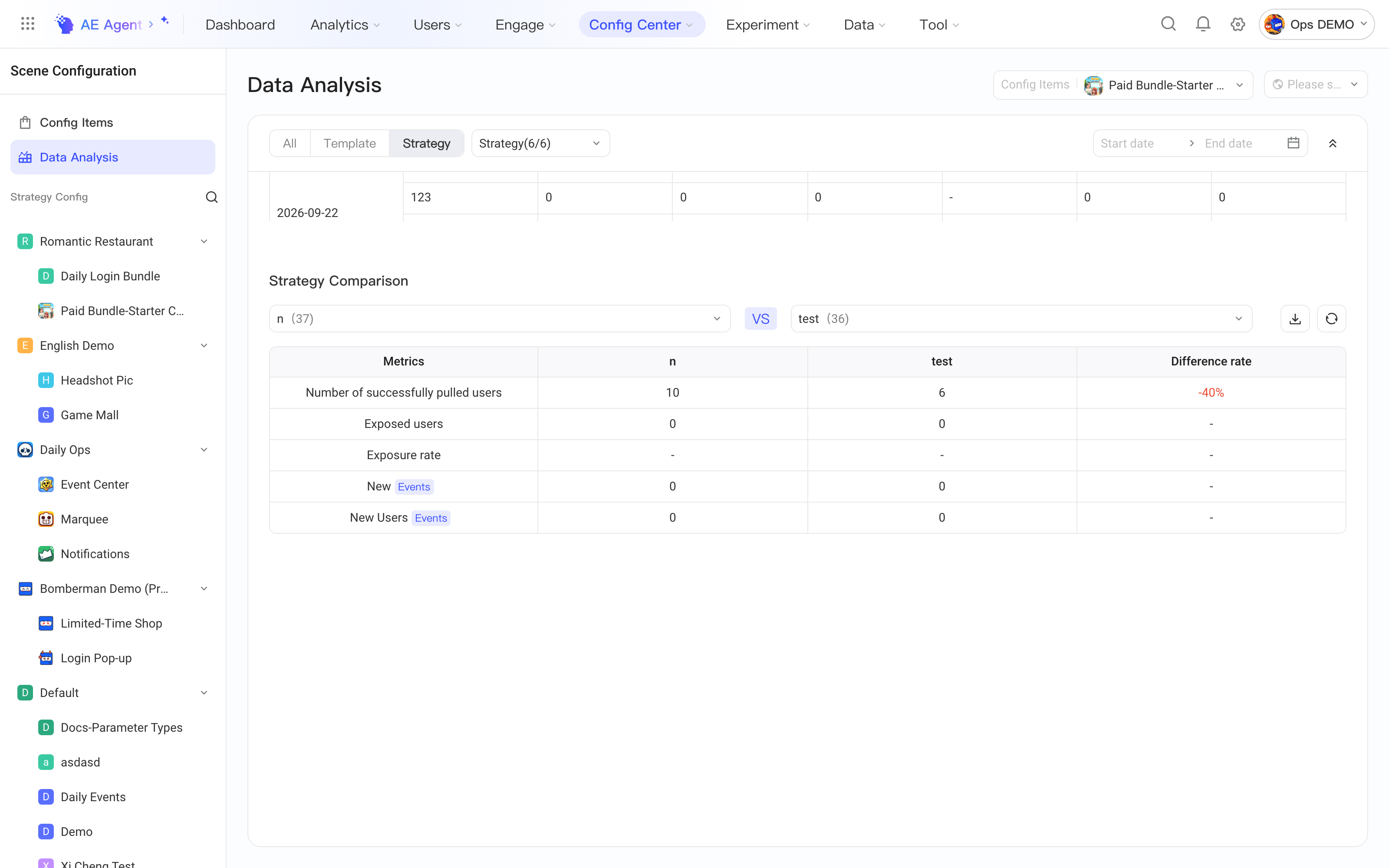The height and width of the screenshot is (868, 1389).
Task: Download the strategy comparison data
Action: click(x=1295, y=319)
